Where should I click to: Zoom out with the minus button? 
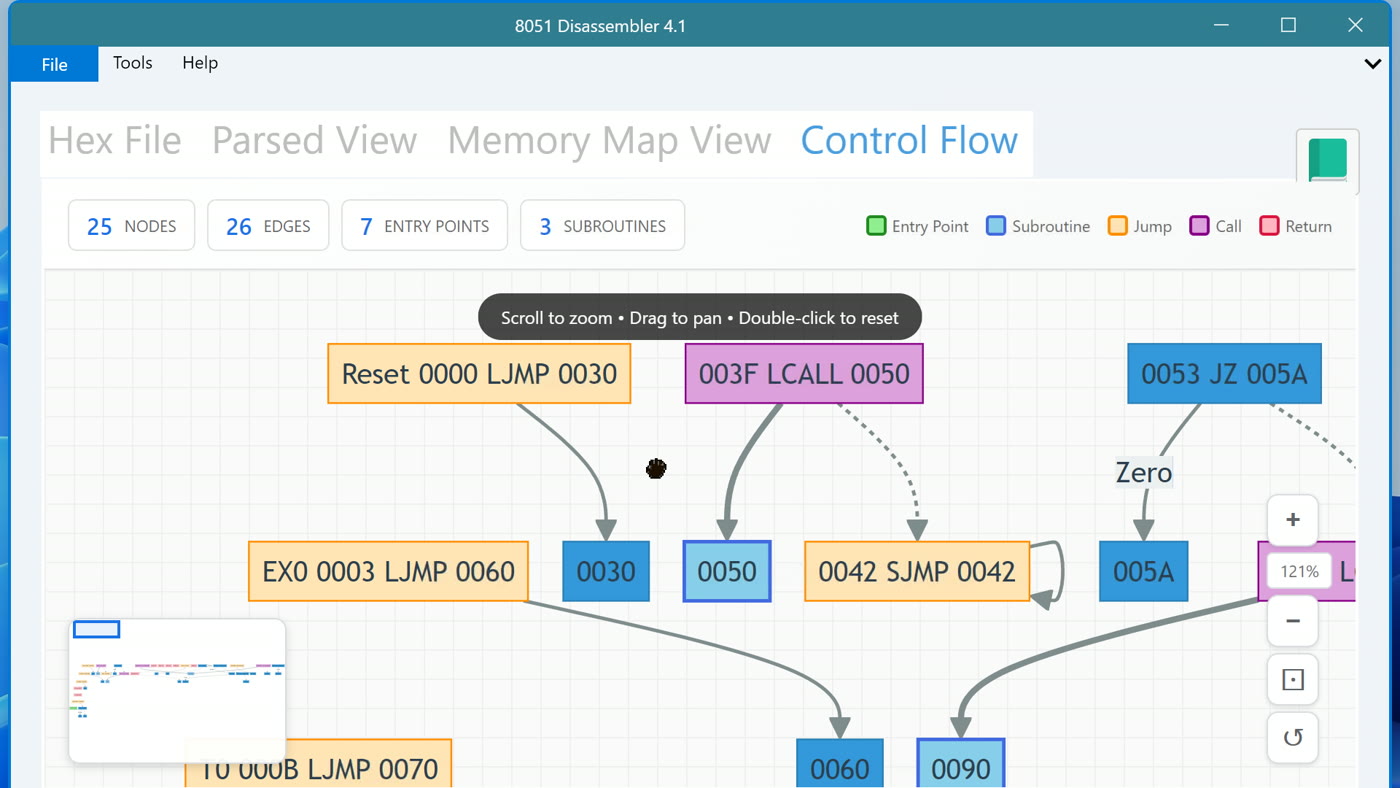coord(1293,621)
